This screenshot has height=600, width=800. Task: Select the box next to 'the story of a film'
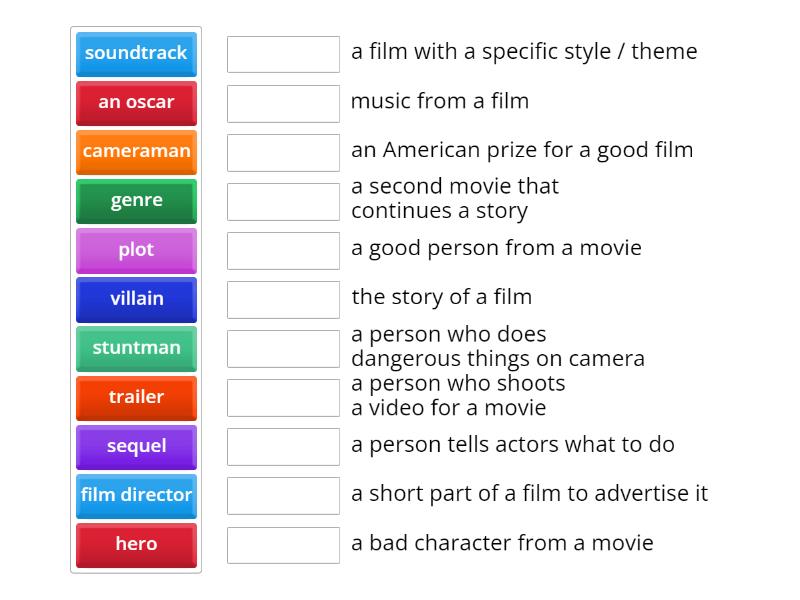(283, 297)
